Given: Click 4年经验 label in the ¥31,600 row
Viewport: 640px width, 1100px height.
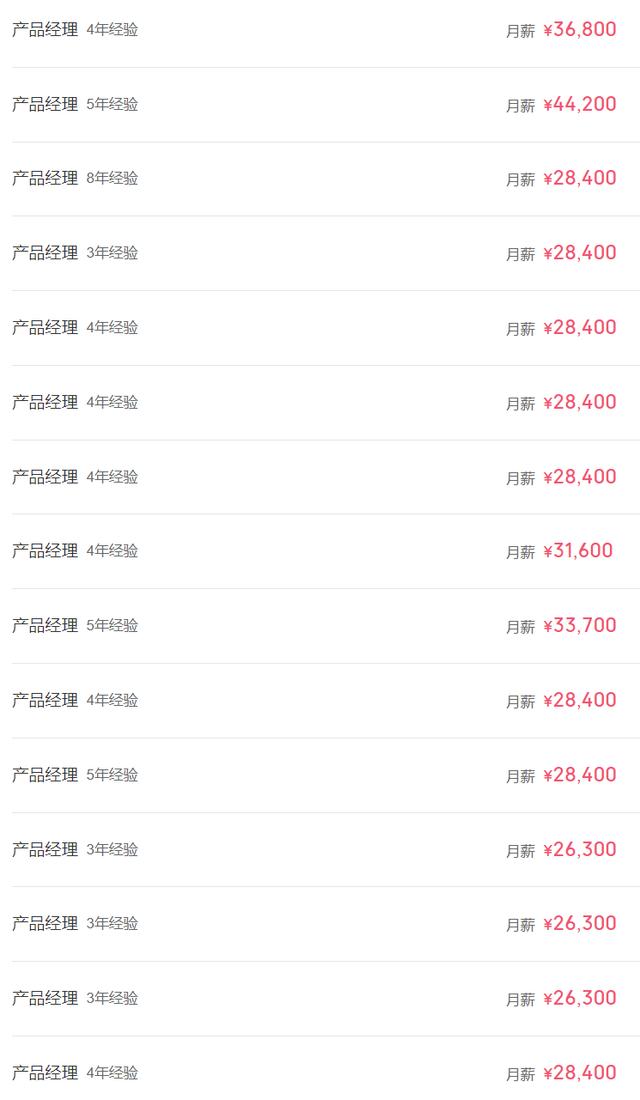Looking at the screenshot, I should 112,551.
